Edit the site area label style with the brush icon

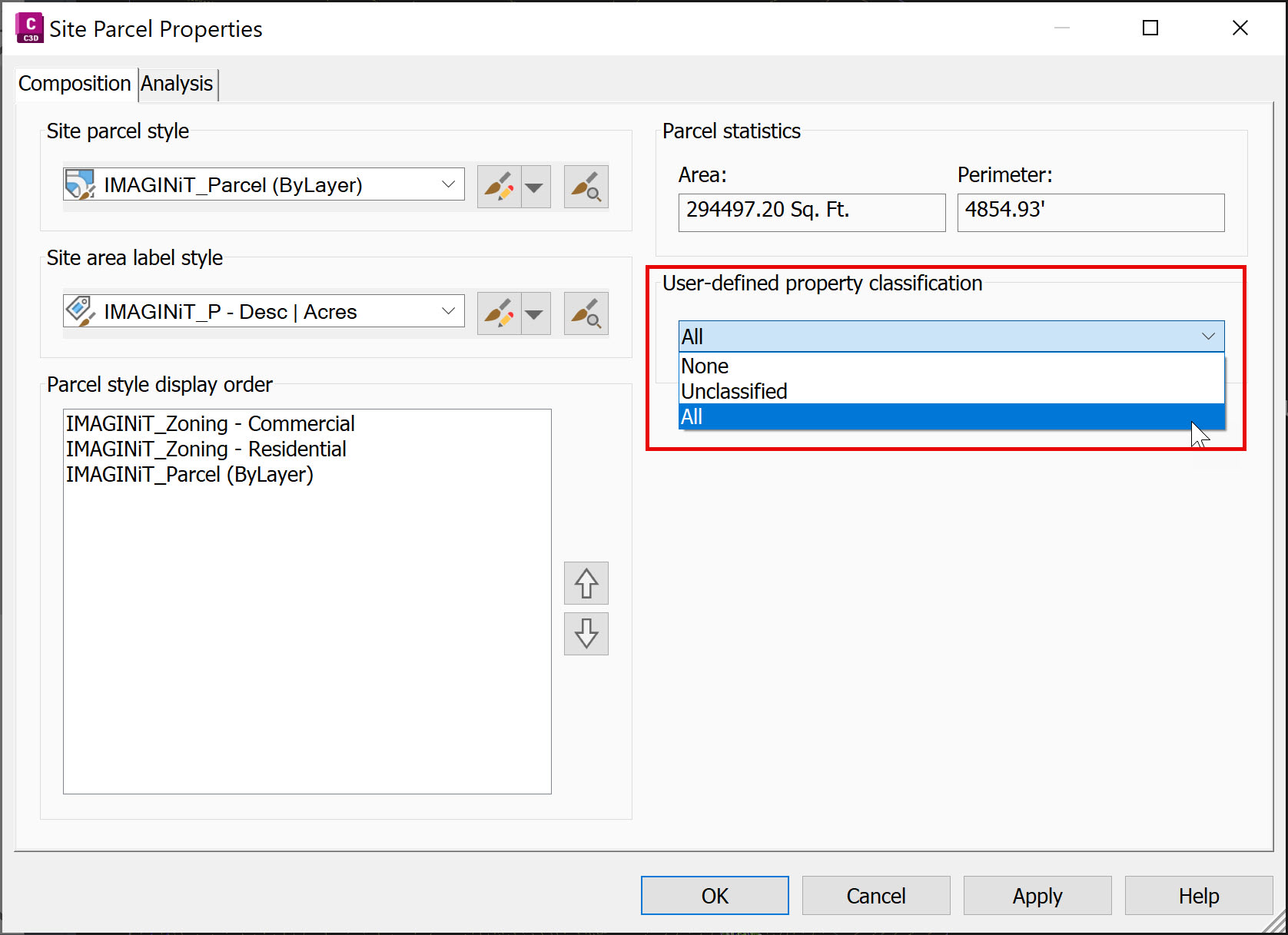(500, 313)
